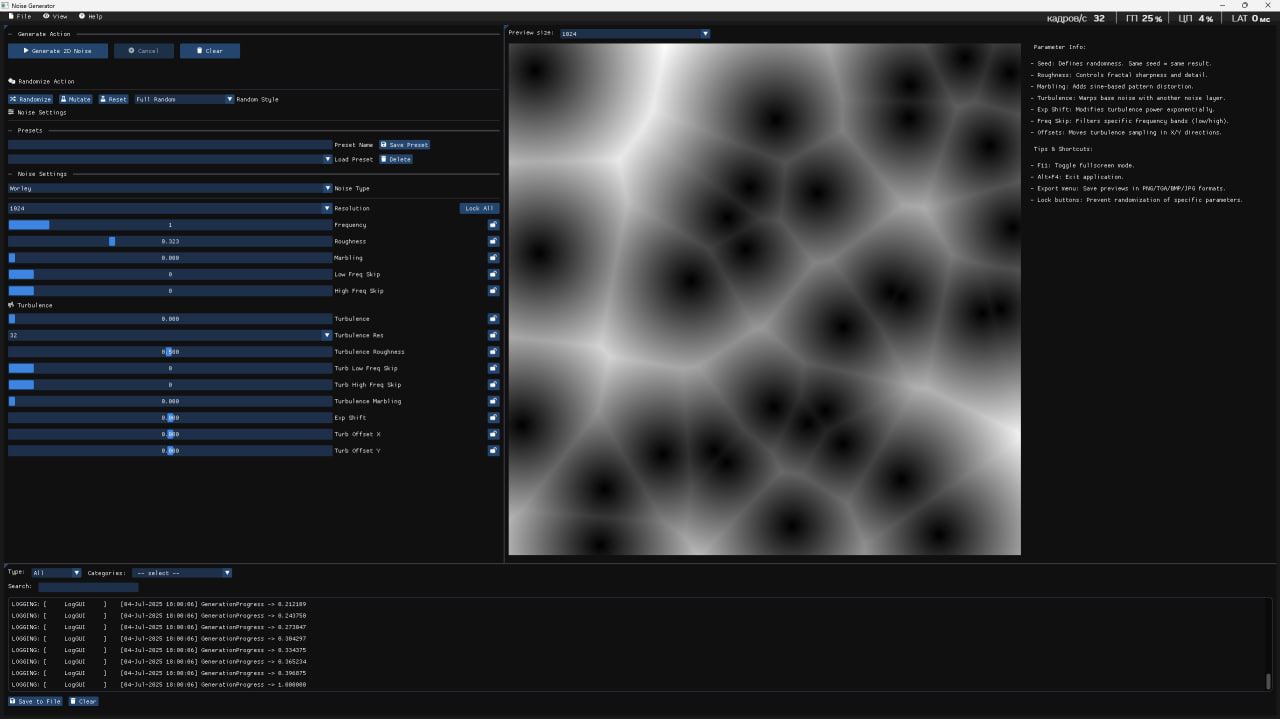
Task: Click the High Freq Skip slider
Action: click(x=170, y=291)
